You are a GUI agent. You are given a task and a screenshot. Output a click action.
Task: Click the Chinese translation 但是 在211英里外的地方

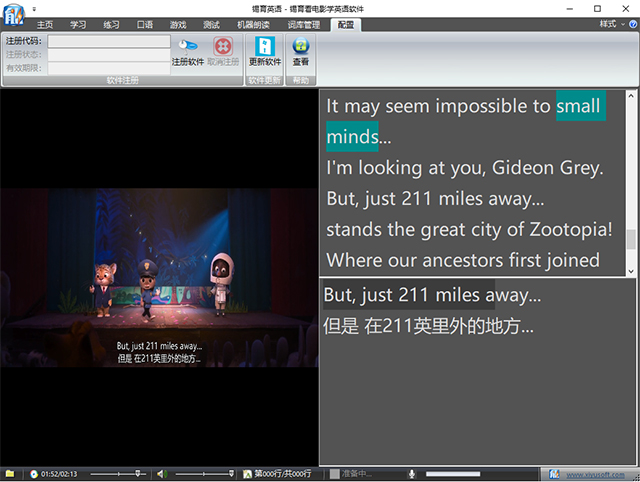tap(428, 326)
